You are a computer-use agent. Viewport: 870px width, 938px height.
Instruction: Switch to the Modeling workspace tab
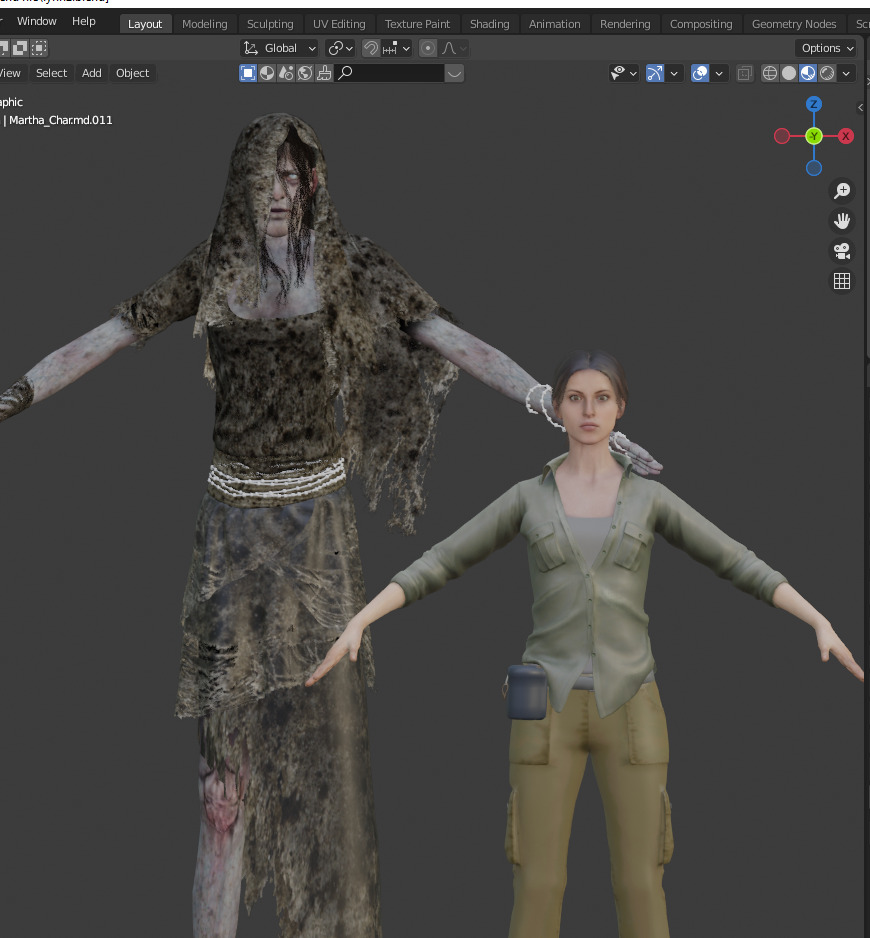(205, 24)
